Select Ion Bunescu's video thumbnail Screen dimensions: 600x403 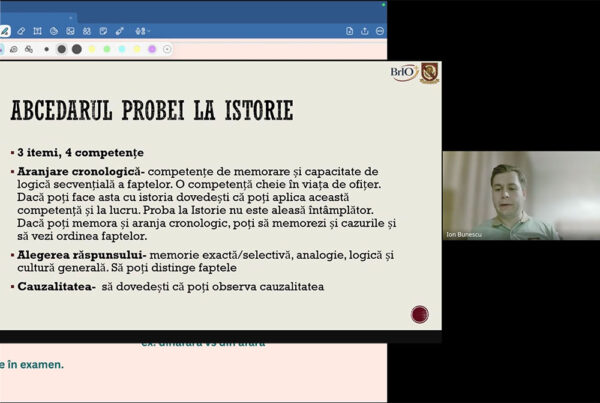point(521,196)
